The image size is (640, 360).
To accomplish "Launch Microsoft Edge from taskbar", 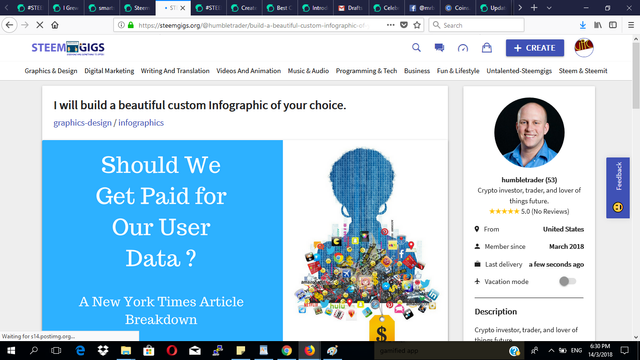I will coord(80,351).
